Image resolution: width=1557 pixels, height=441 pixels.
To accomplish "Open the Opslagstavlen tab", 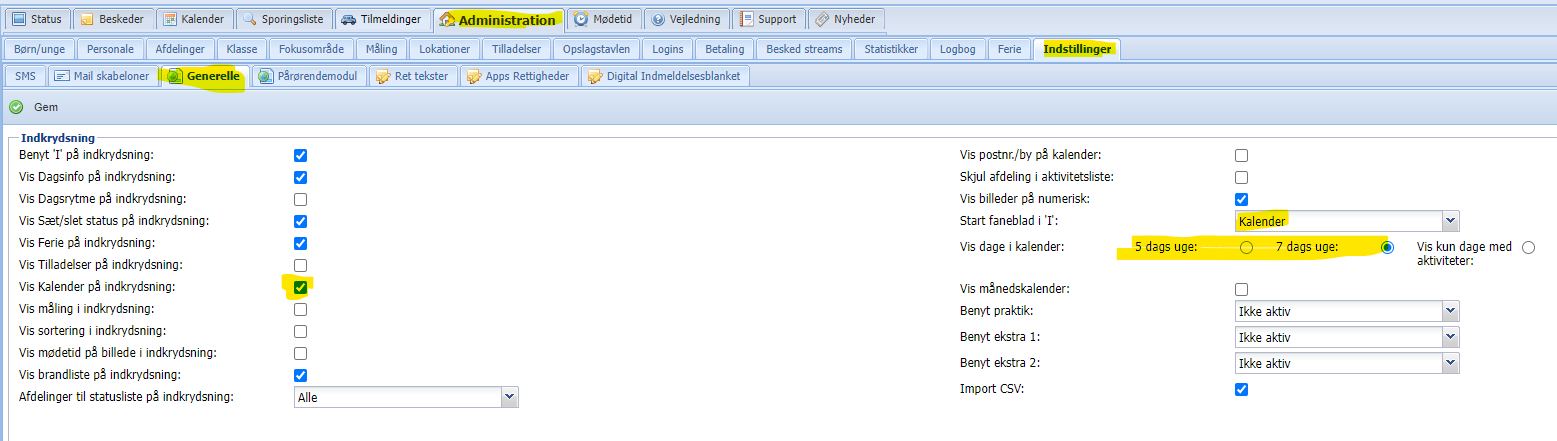I will (x=596, y=49).
